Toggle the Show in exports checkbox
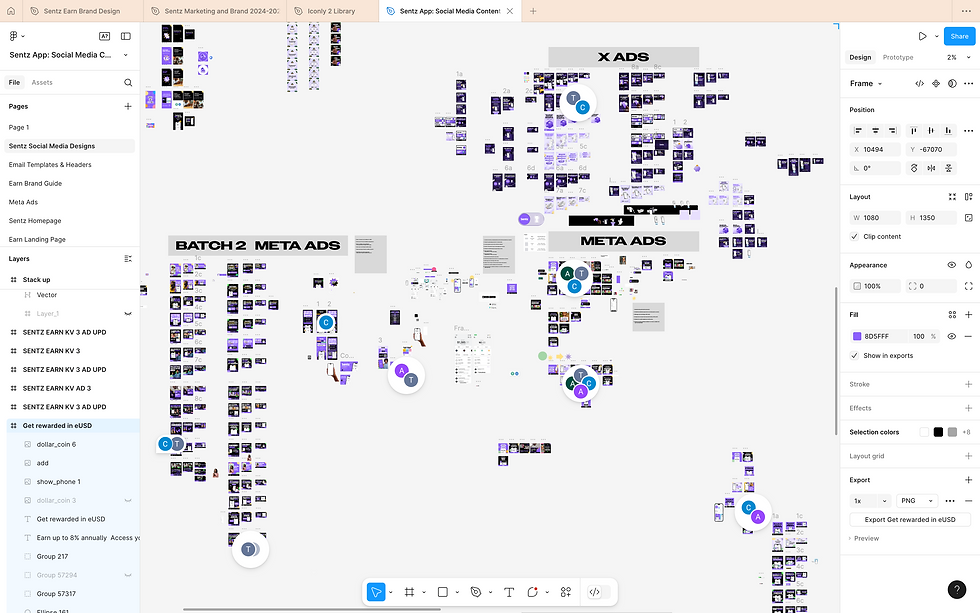Viewport: 980px width, 613px height. coord(854,356)
